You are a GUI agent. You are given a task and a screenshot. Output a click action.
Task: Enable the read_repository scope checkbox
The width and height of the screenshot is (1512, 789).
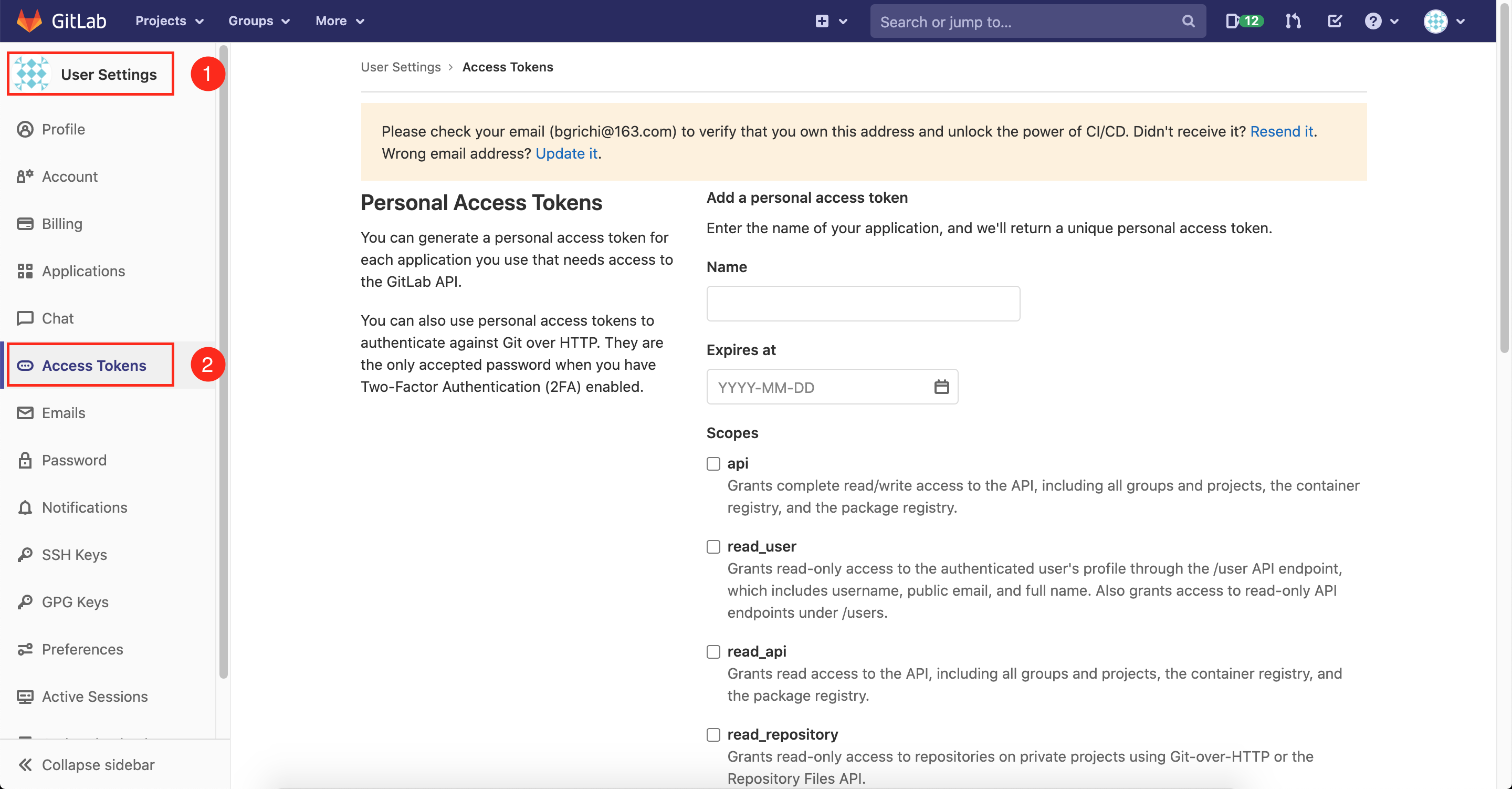pos(713,734)
